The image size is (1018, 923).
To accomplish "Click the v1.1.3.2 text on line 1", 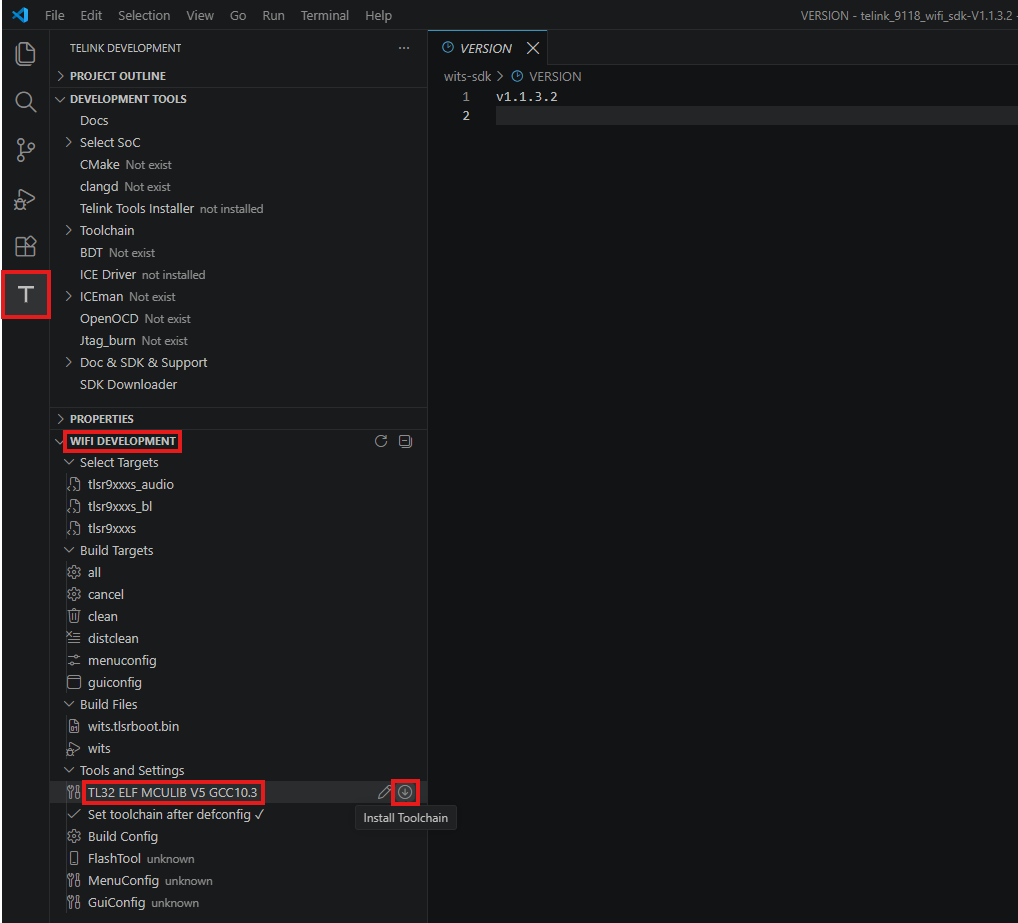I will tap(527, 97).
